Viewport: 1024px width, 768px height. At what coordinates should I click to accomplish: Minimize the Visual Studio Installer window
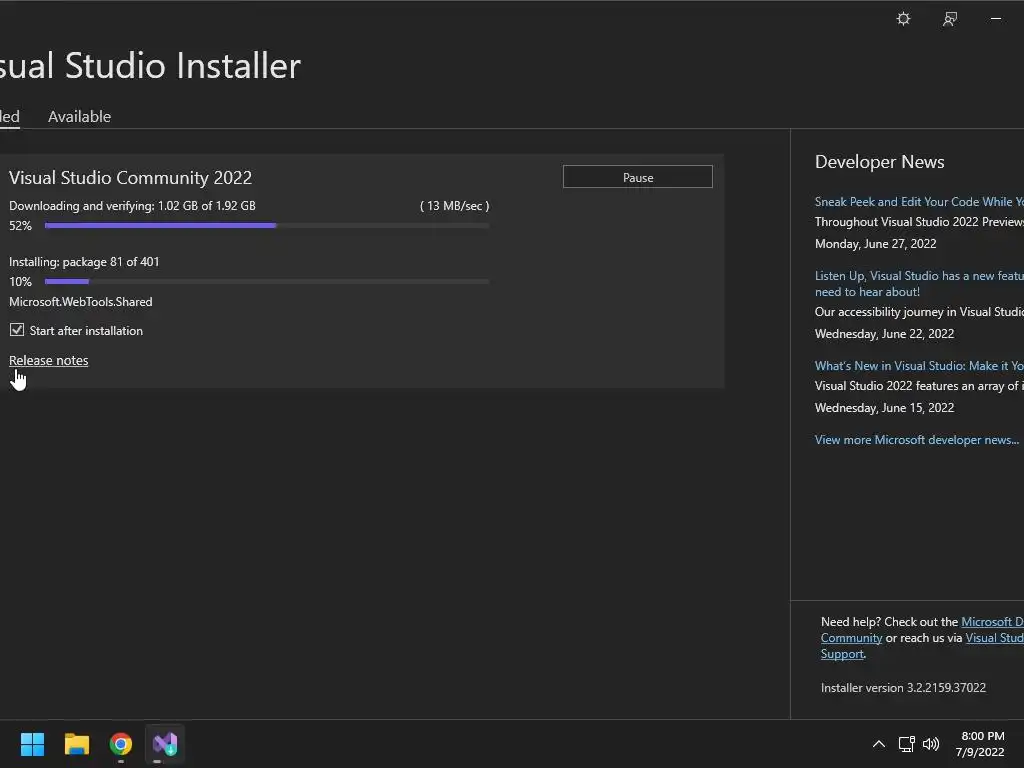pyautogui.click(x=996, y=18)
